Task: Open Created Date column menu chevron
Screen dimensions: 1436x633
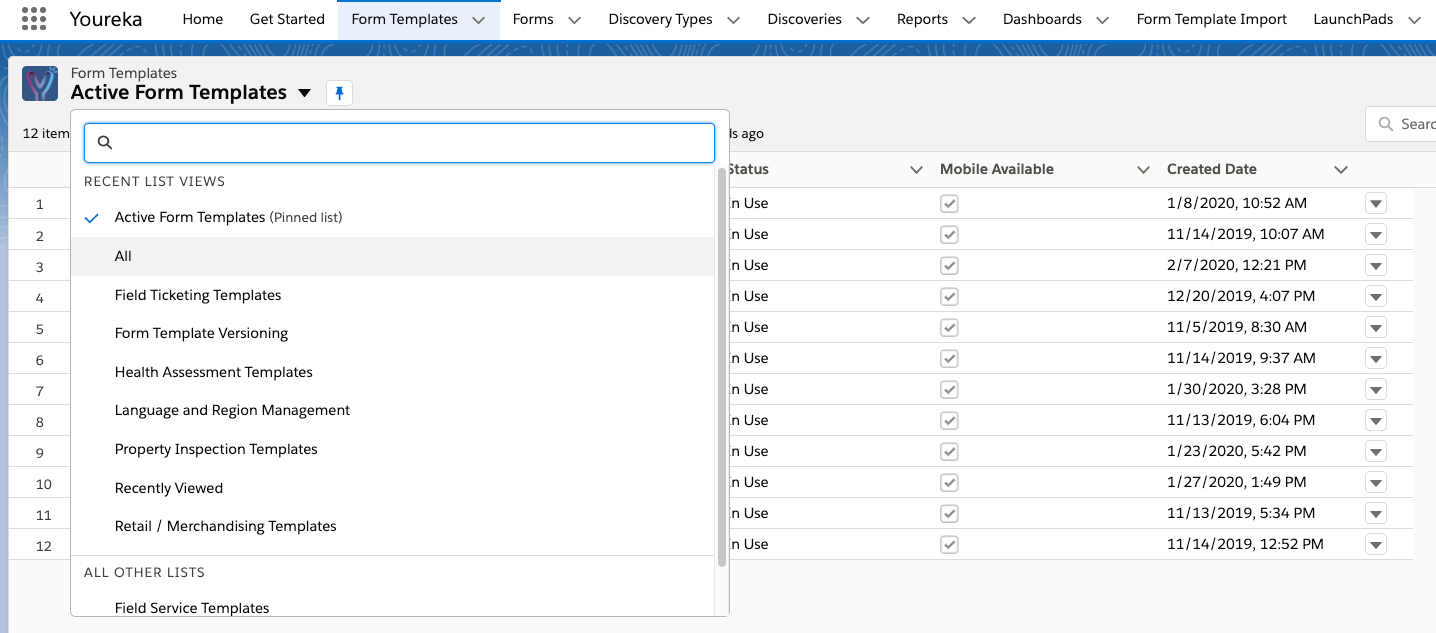Action: (x=1341, y=170)
